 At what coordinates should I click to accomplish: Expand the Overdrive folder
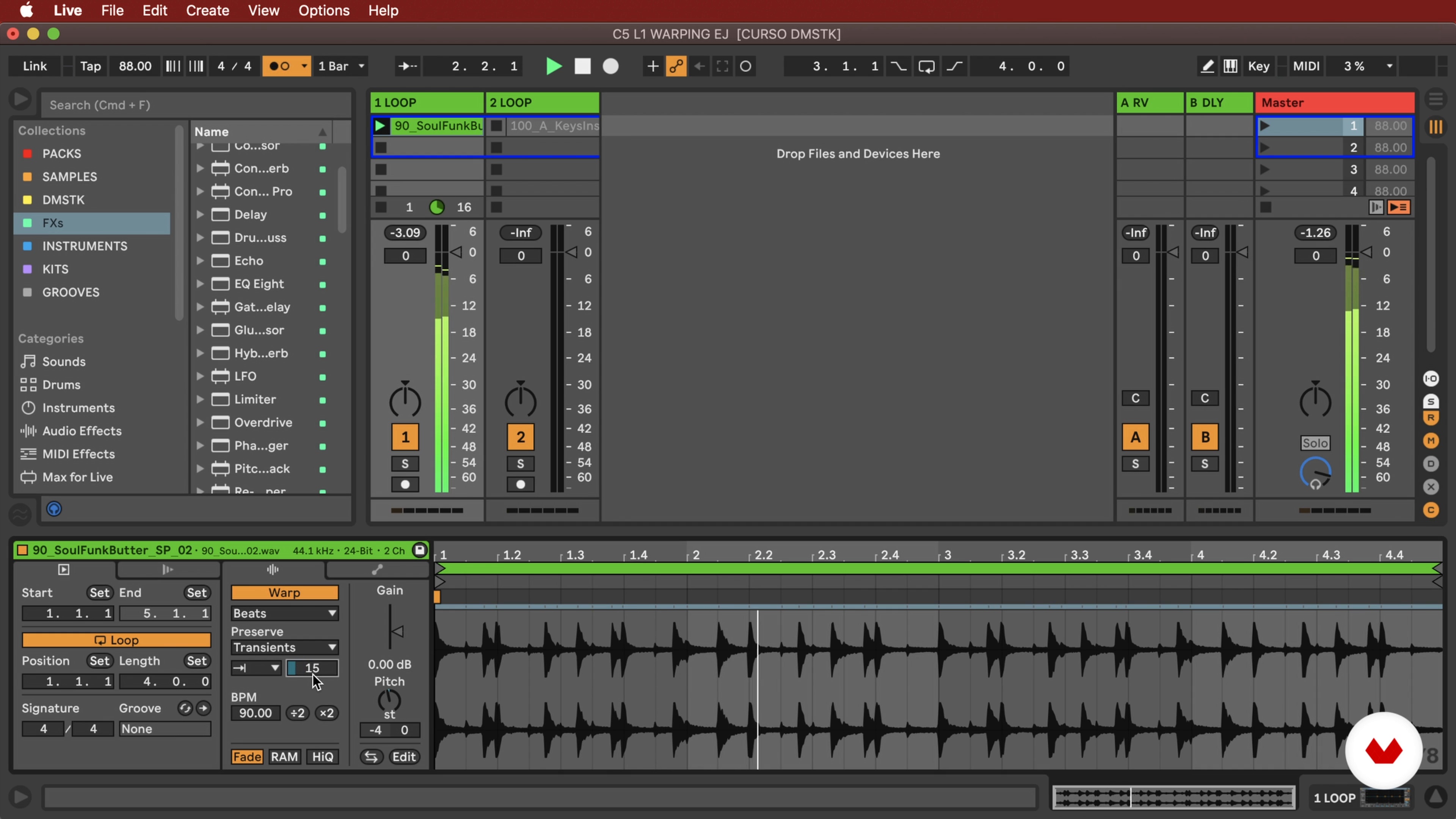[x=200, y=423]
